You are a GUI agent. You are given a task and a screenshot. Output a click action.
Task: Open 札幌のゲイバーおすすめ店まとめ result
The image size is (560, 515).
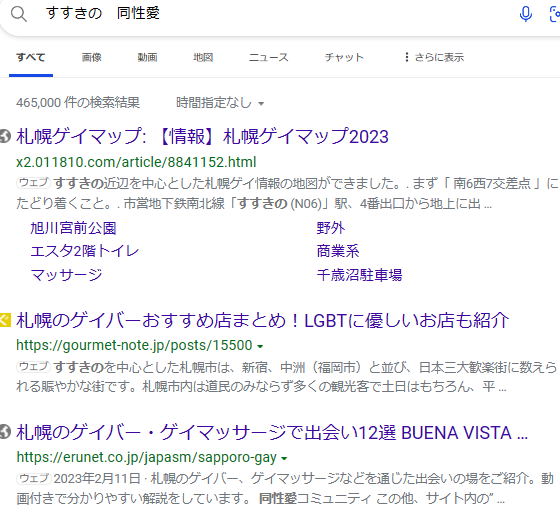click(262, 320)
